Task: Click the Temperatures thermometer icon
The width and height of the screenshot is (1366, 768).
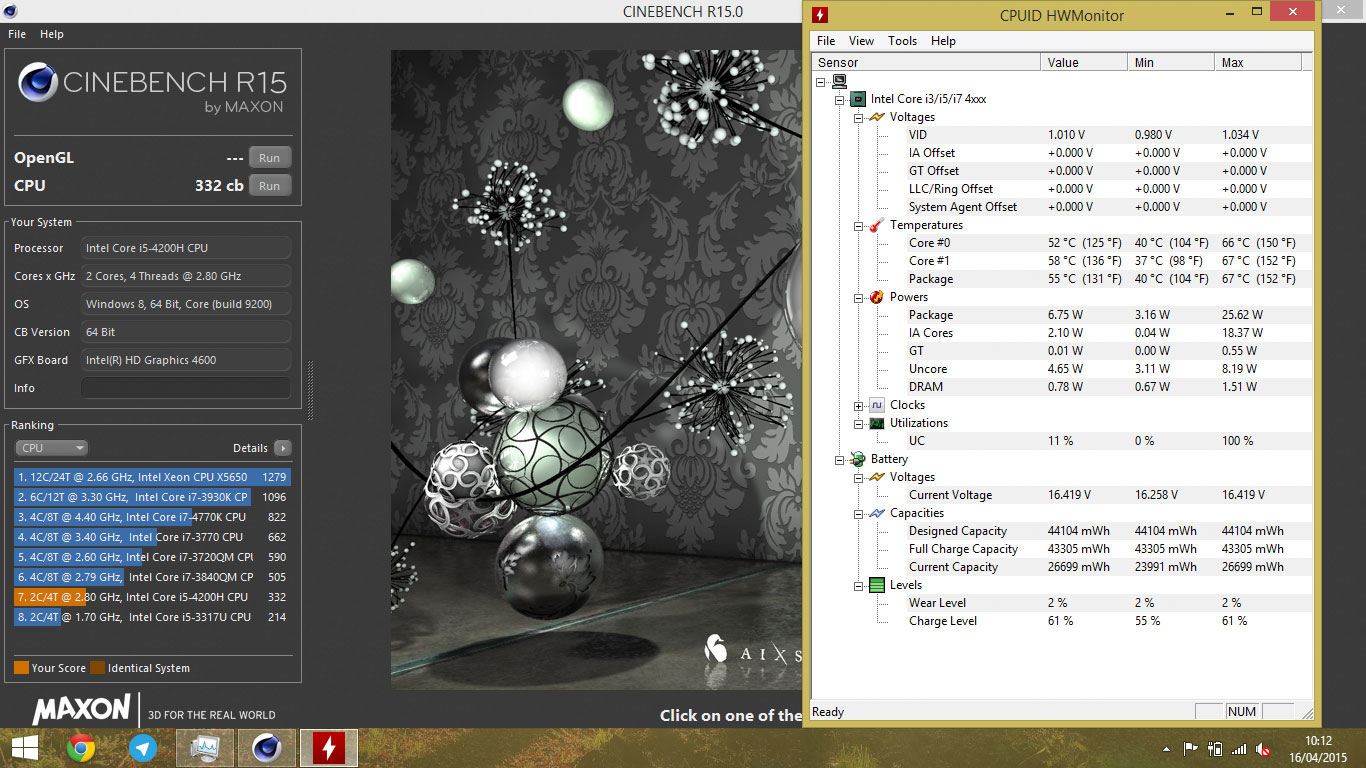Action: [x=876, y=225]
